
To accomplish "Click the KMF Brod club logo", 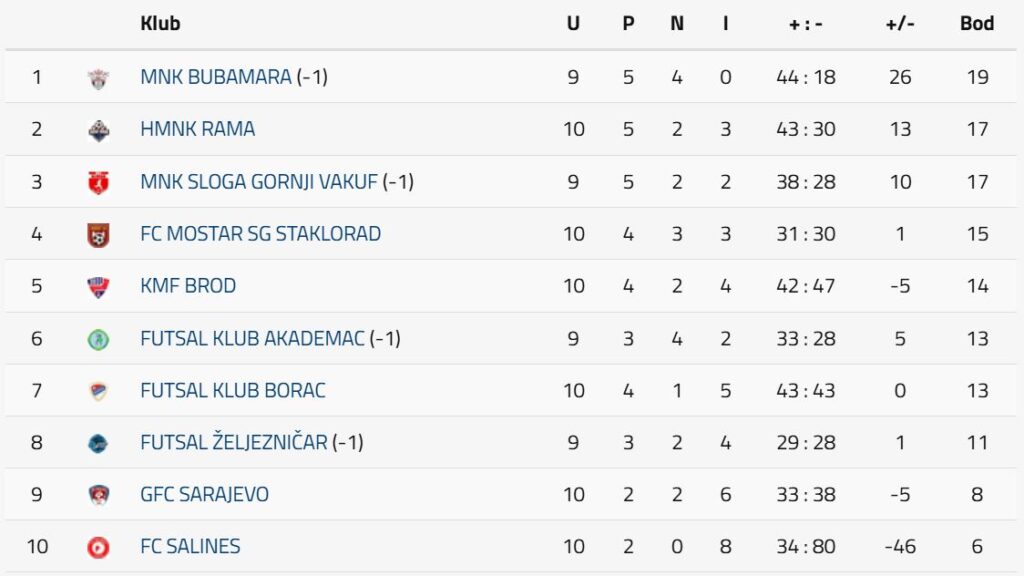I will tap(98, 287).
